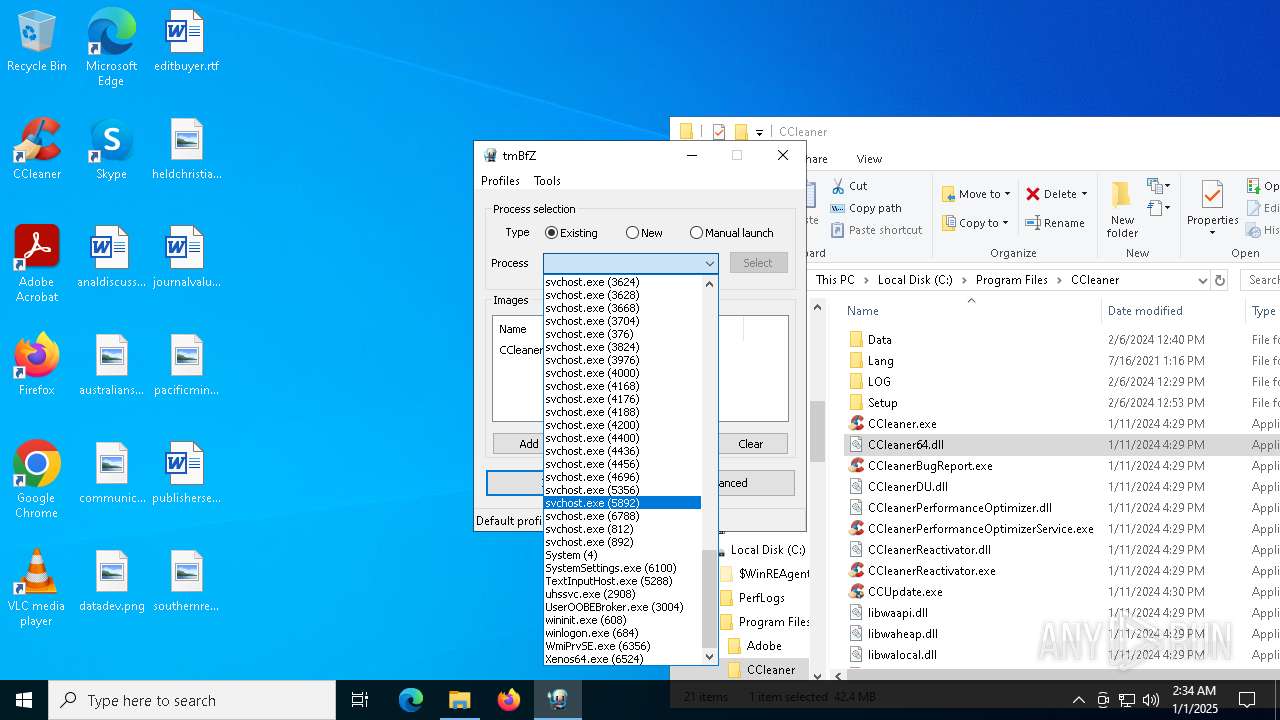
Task: Open Properties in Explorer ribbon
Action: click(x=1212, y=210)
